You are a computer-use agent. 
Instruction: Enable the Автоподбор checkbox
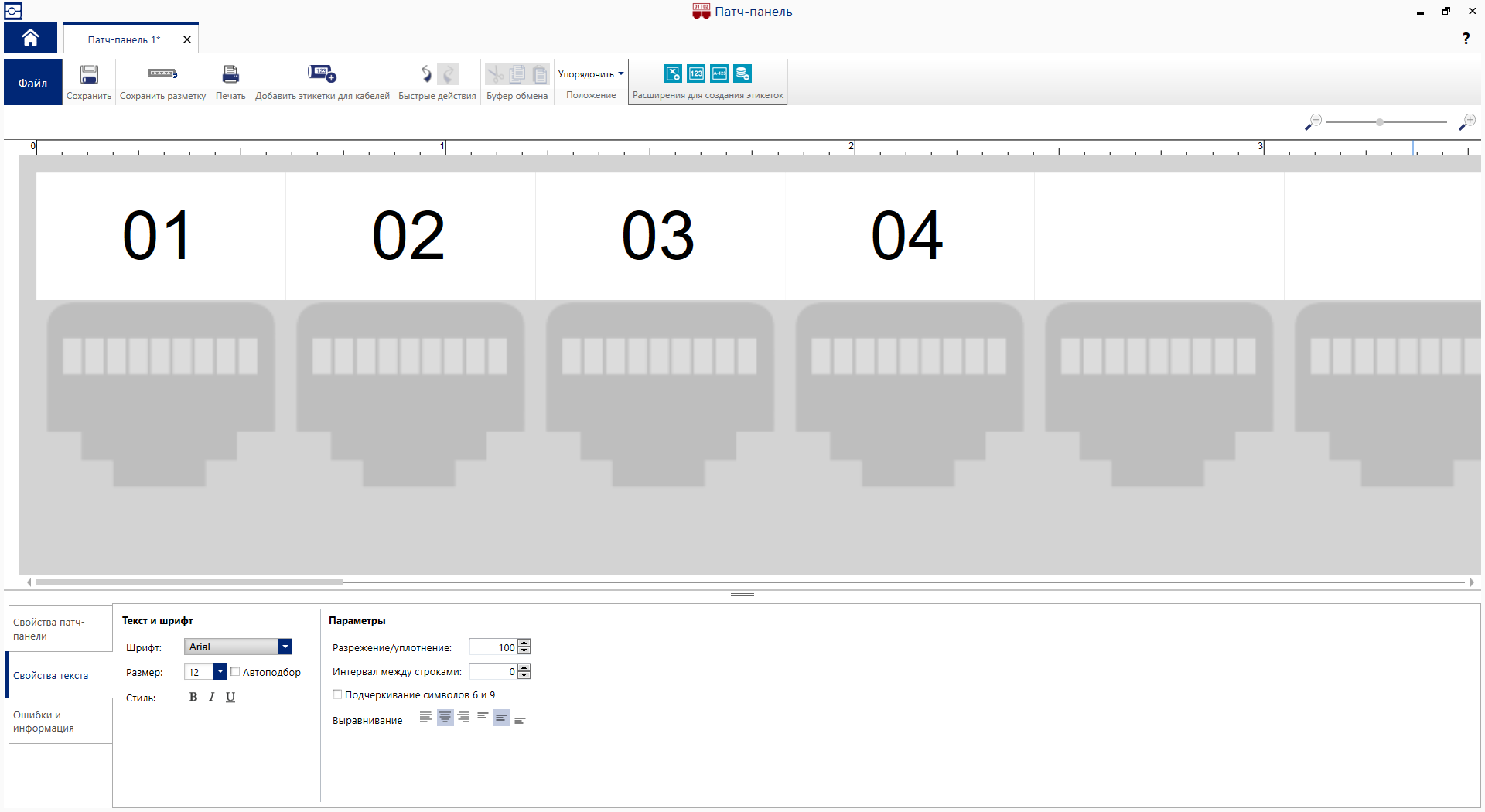[235, 672]
